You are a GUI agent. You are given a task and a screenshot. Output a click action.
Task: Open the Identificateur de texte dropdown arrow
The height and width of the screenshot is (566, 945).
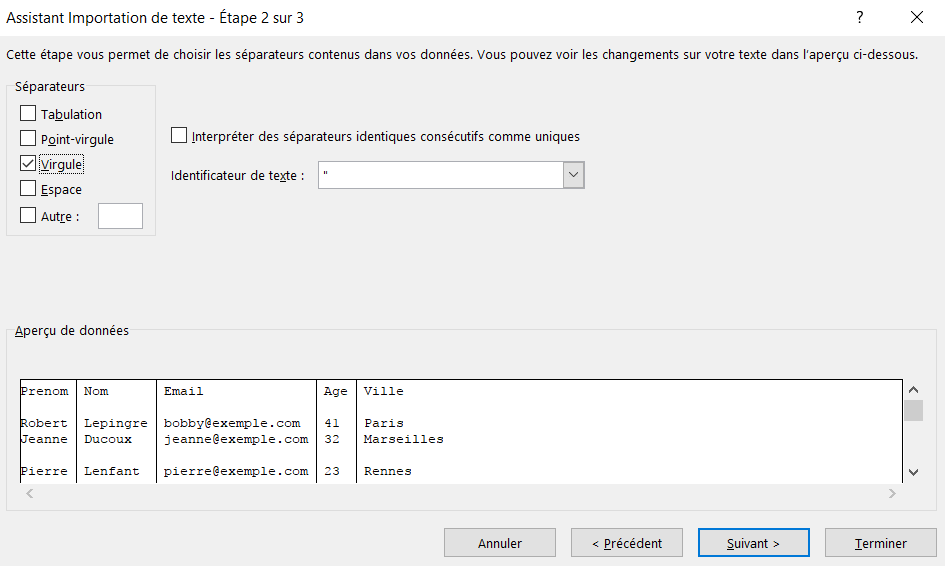573,175
